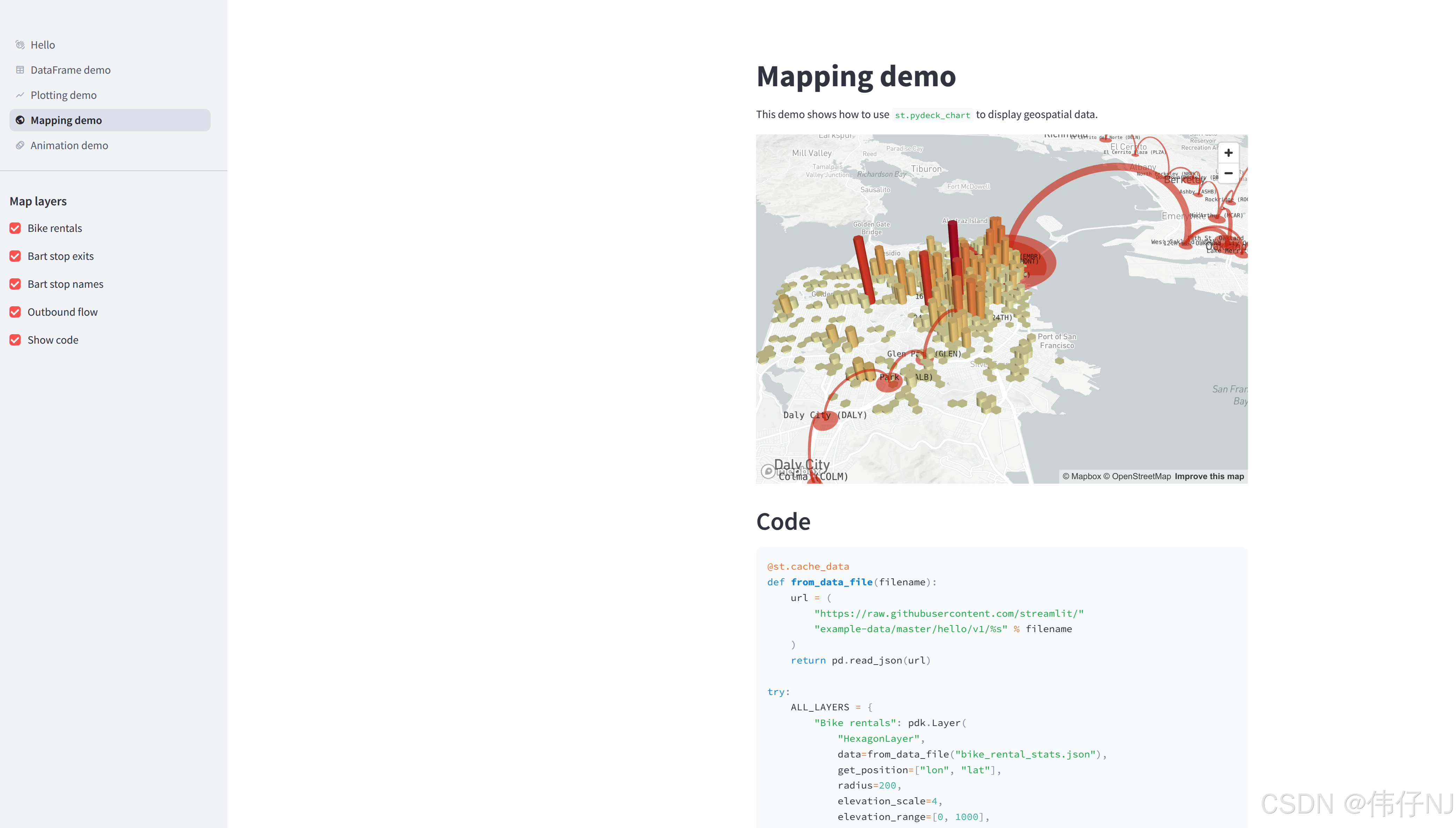
Task: Turn off the Outbound flow layer
Action: [15, 312]
